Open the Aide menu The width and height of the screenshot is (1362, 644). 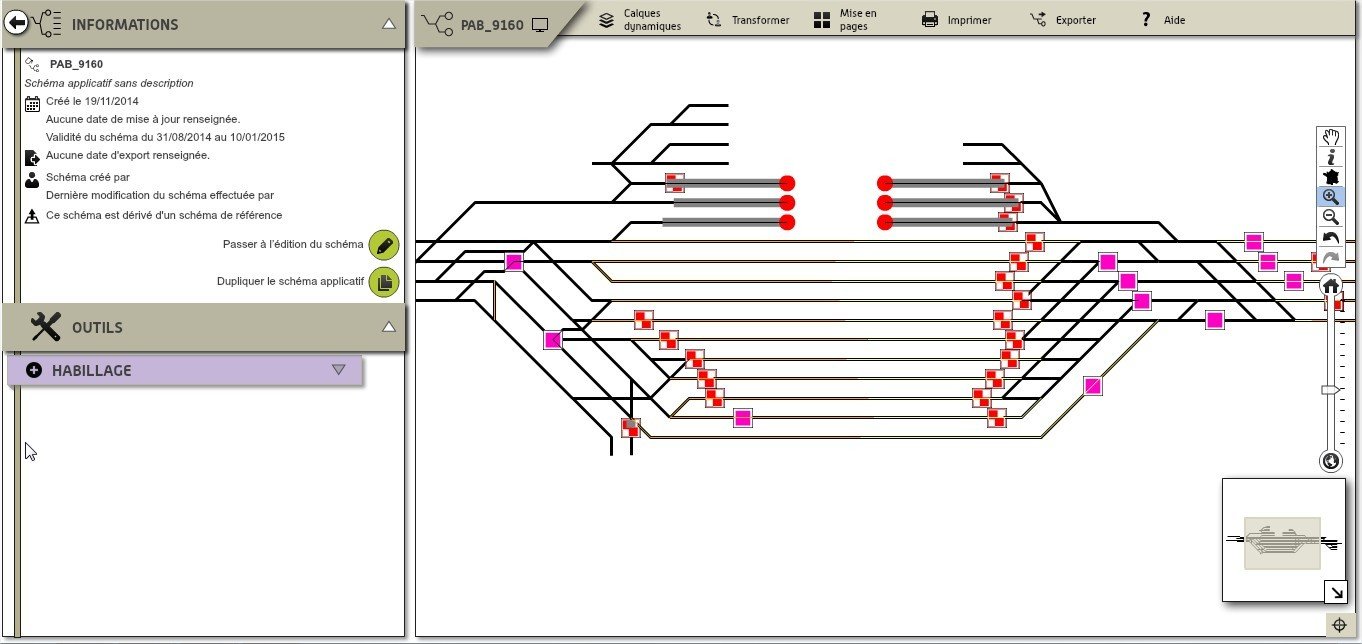(1163, 20)
